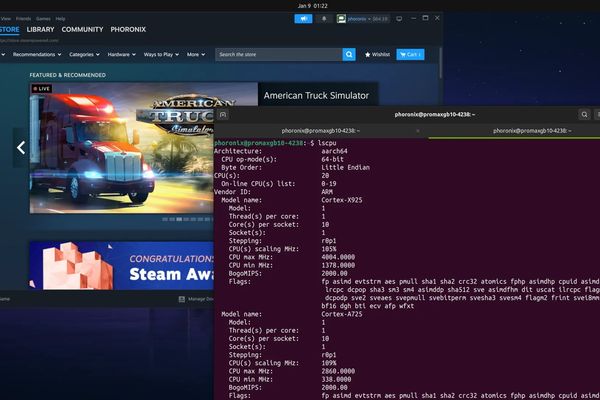Image resolution: width=600 pixels, height=400 pixels.
Task: Open the Wishlist link in Steam
Action: [377, 54]
